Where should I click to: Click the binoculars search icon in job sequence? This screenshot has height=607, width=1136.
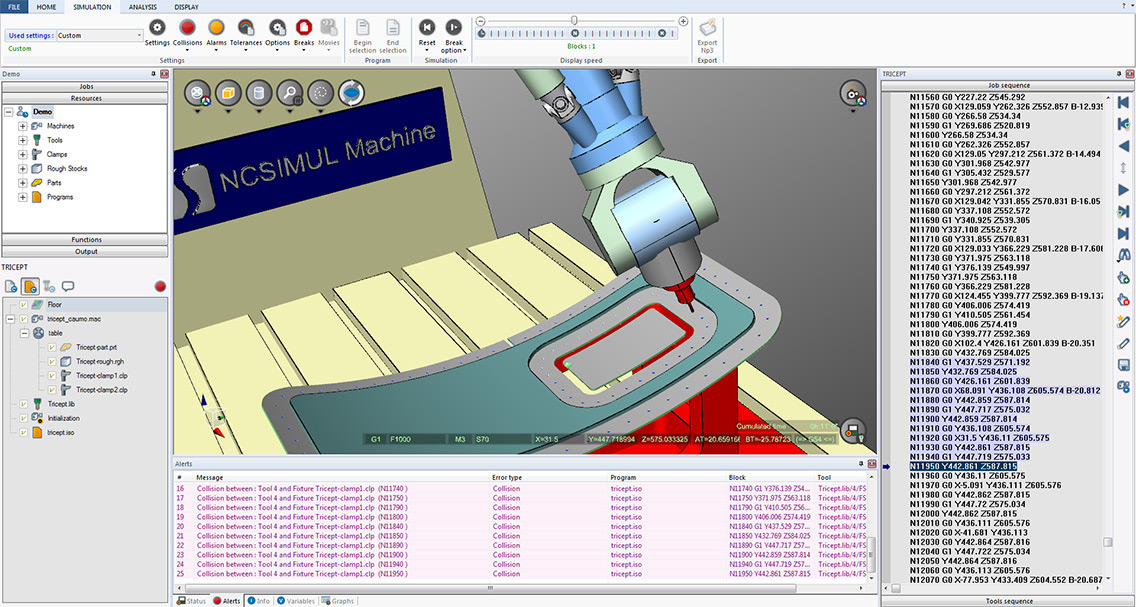click(1124, 255)
